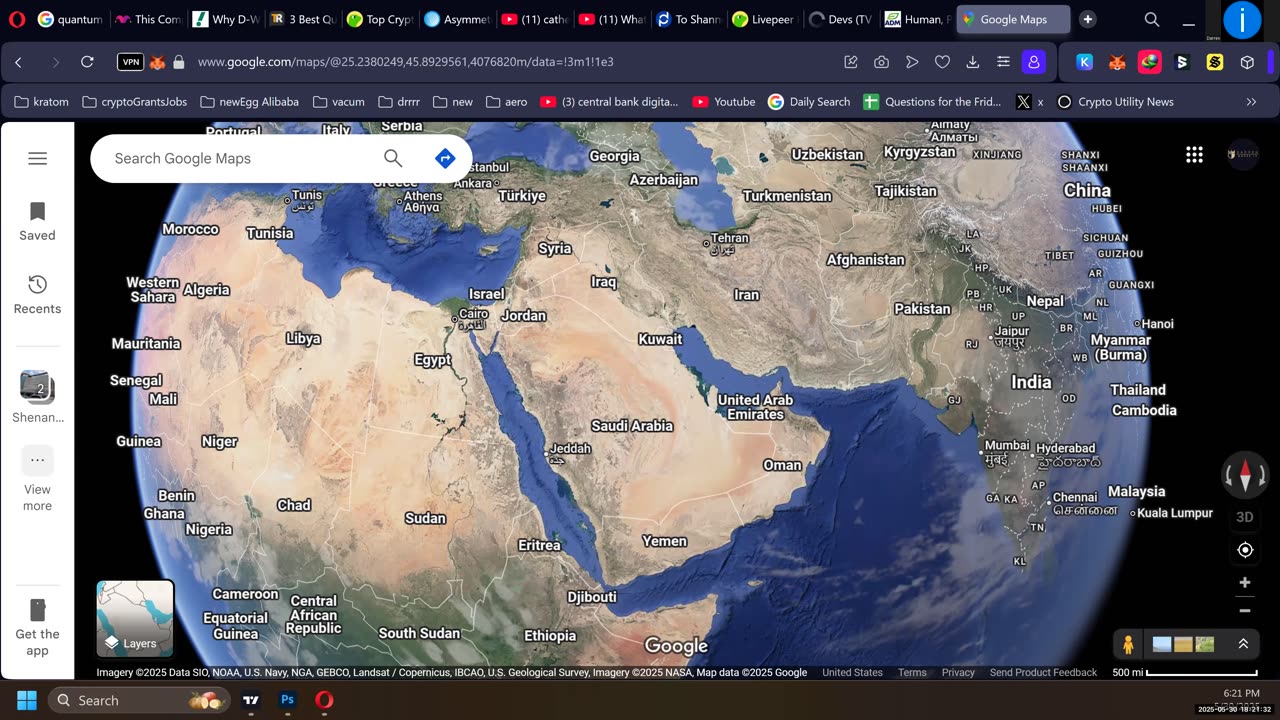Viewport: 1280px width, 720px height.
Task: Click the snapshot camera icon
Action: click(x=881, y=62)
